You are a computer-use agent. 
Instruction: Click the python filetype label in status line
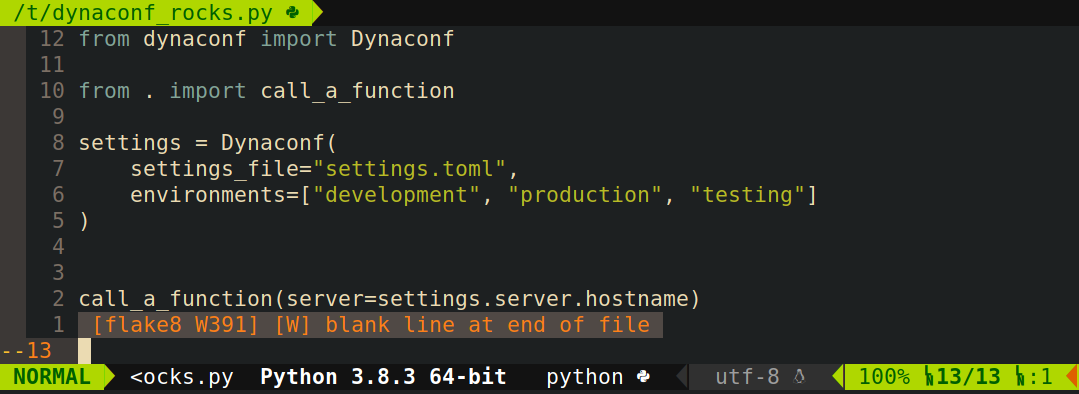click(585, 377)
